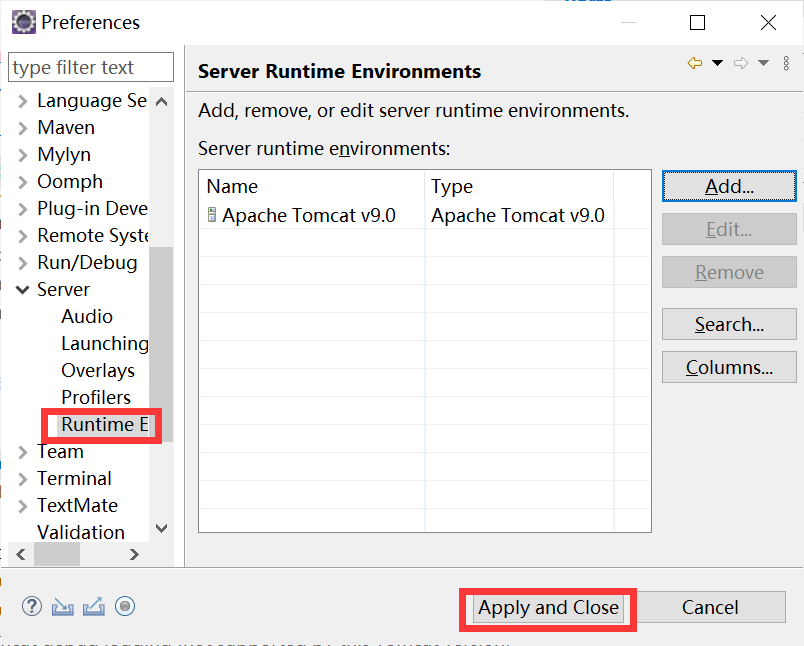Click the type filter text field
The width and height of the screenshot is (804, 646).
(91, 67)
